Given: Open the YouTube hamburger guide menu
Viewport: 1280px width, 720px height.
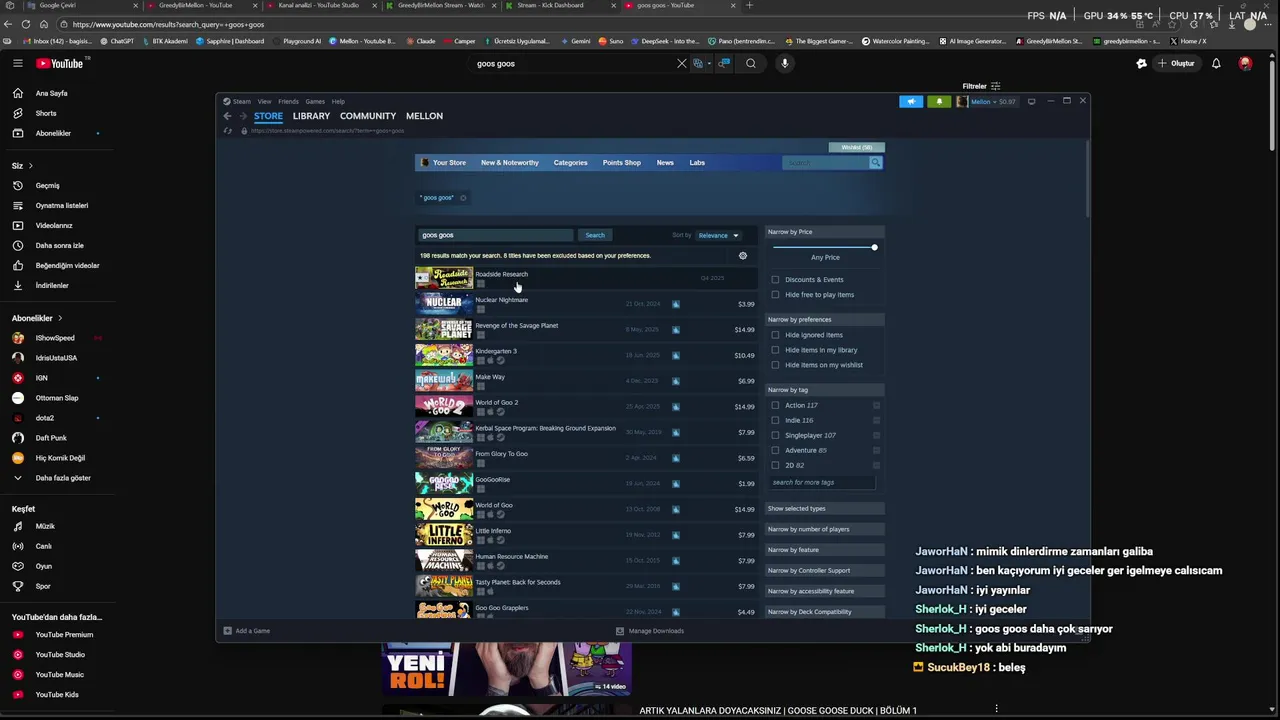Looking at the screenshot, I should click(x=17, y=63).
